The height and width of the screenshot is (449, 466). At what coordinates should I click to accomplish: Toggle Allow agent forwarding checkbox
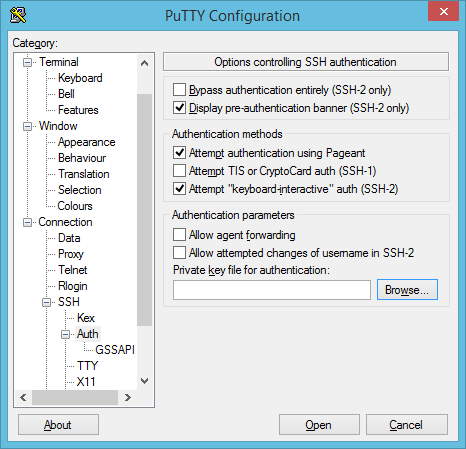pos(179,234)
